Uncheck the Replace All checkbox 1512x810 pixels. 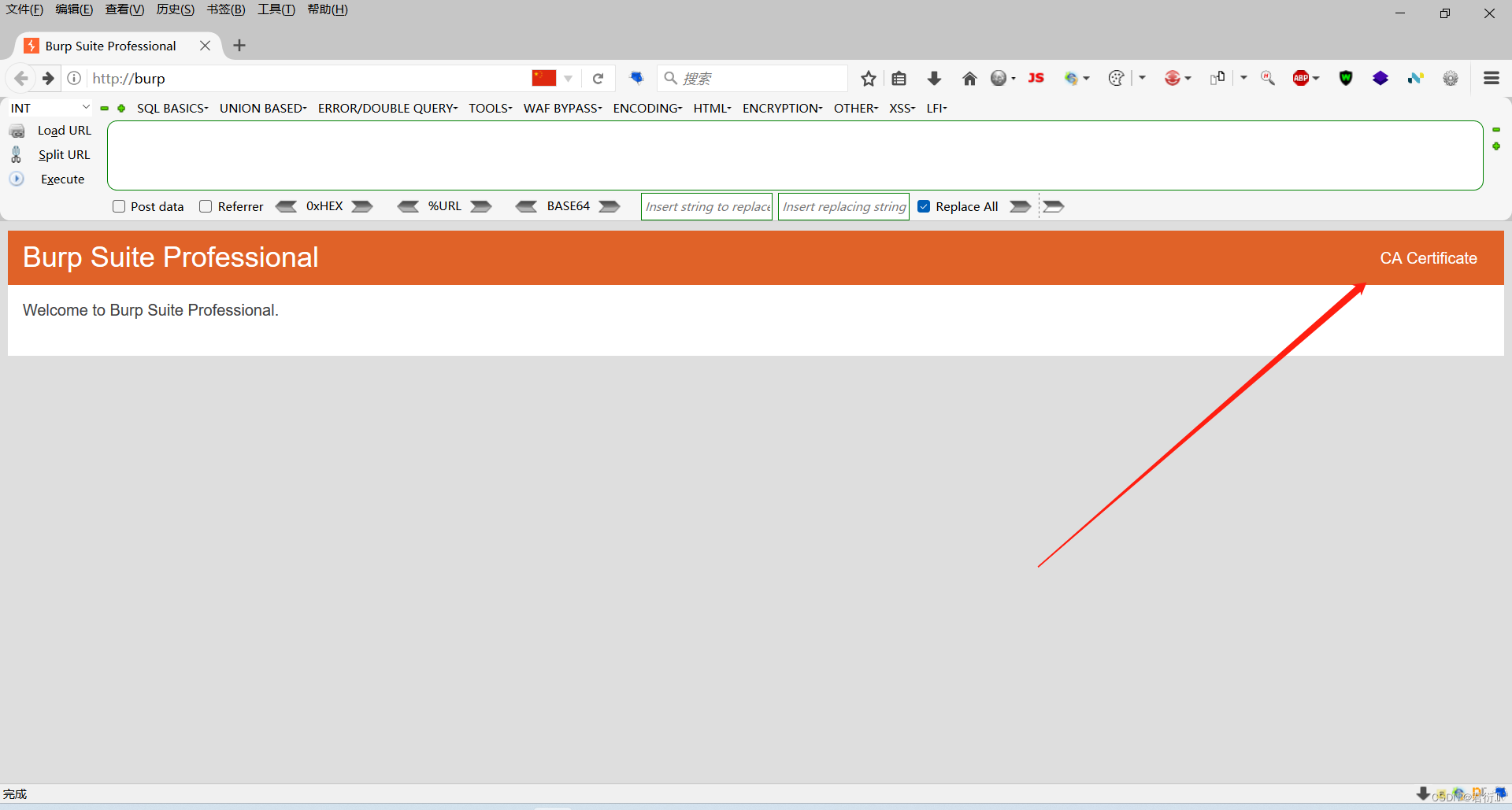coord(924,206)
